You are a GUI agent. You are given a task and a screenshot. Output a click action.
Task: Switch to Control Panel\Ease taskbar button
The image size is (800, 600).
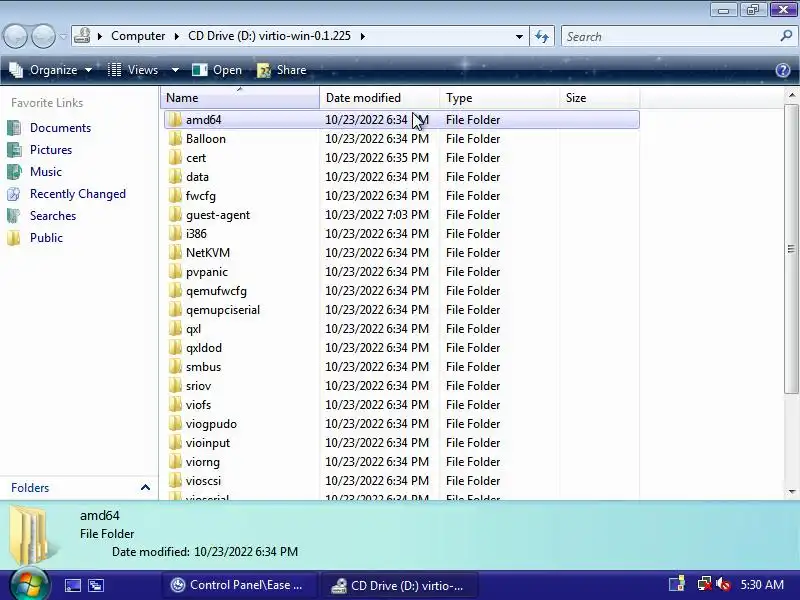239,585
